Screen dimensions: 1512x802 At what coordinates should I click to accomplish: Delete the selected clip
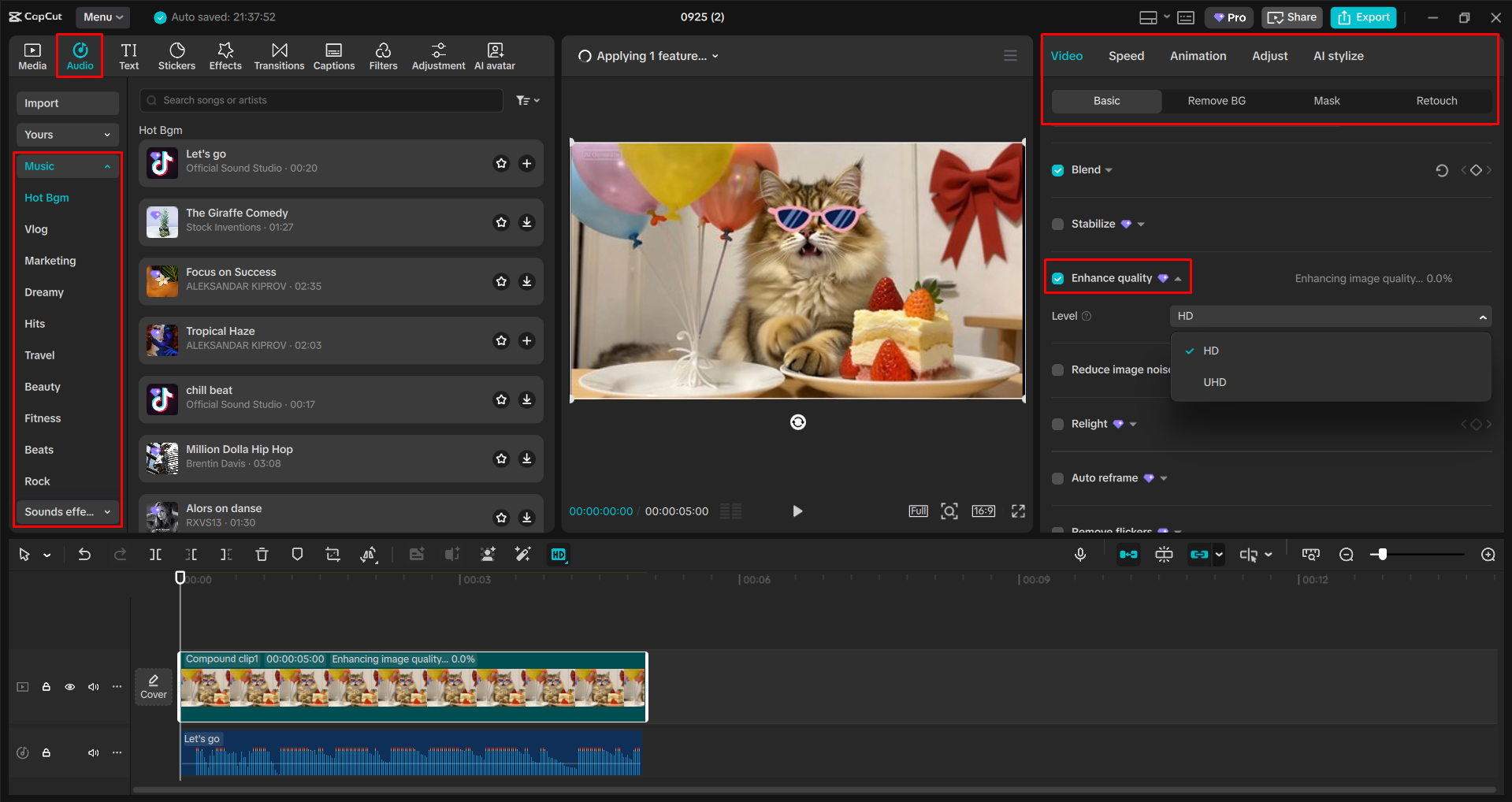(262, 554)
